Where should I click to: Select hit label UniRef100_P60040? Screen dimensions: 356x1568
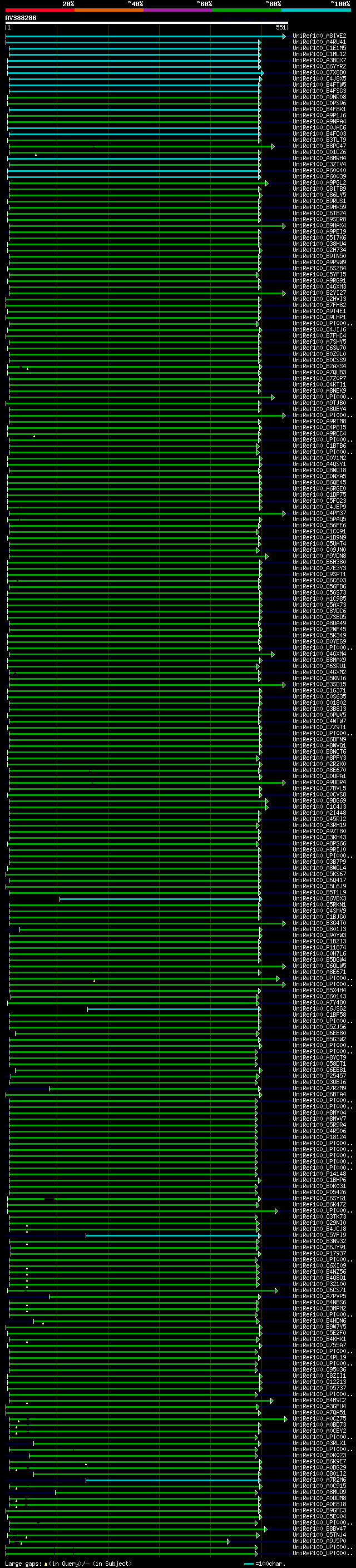tap(319, 170)
